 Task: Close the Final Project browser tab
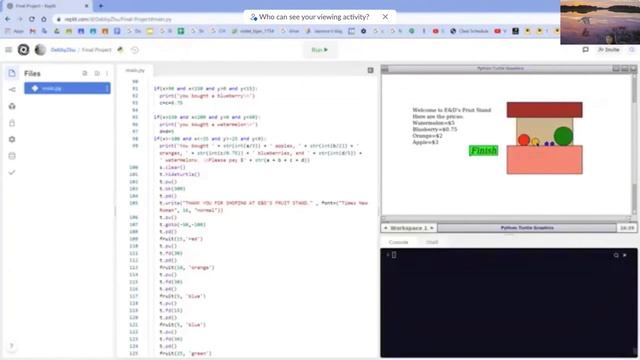point(86,6)
